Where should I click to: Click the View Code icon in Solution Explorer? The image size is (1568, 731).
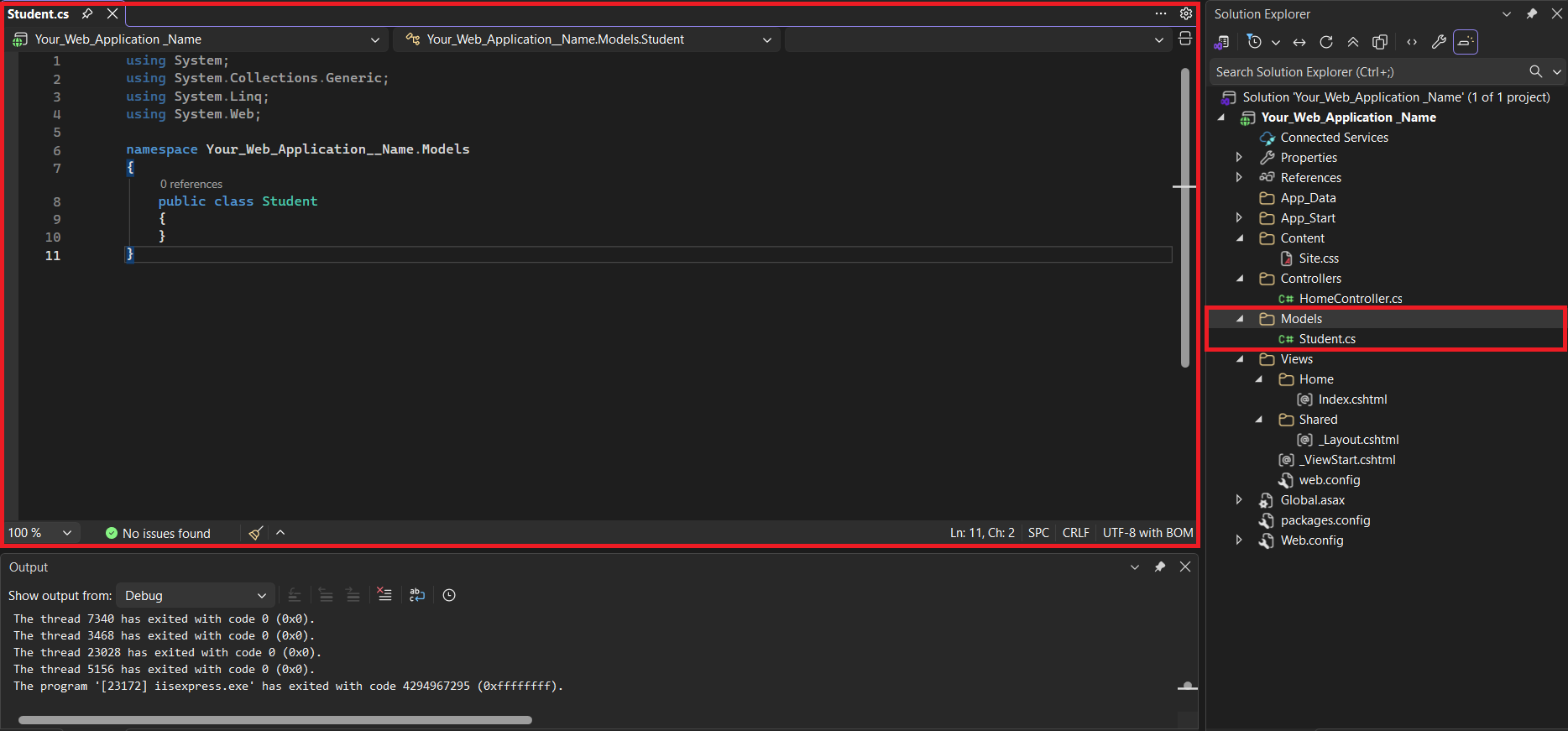click(1412, 42)
